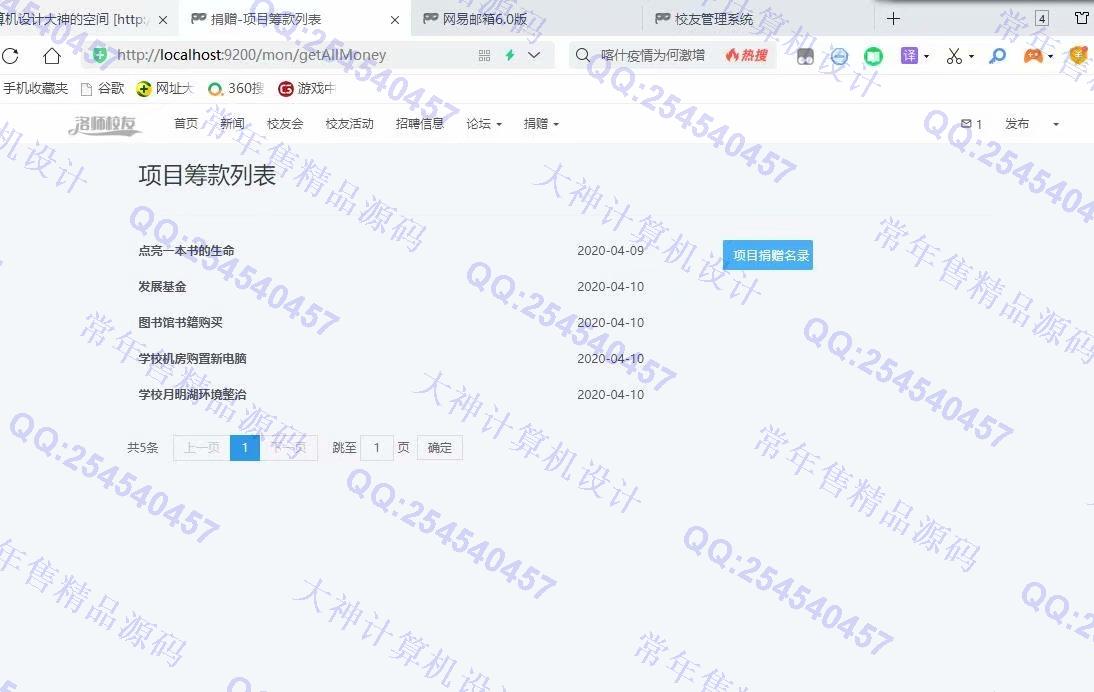Open the 手机收藏夹 bookmark
The width and height of the screenshot is (1094, 692).
point(35,89)
